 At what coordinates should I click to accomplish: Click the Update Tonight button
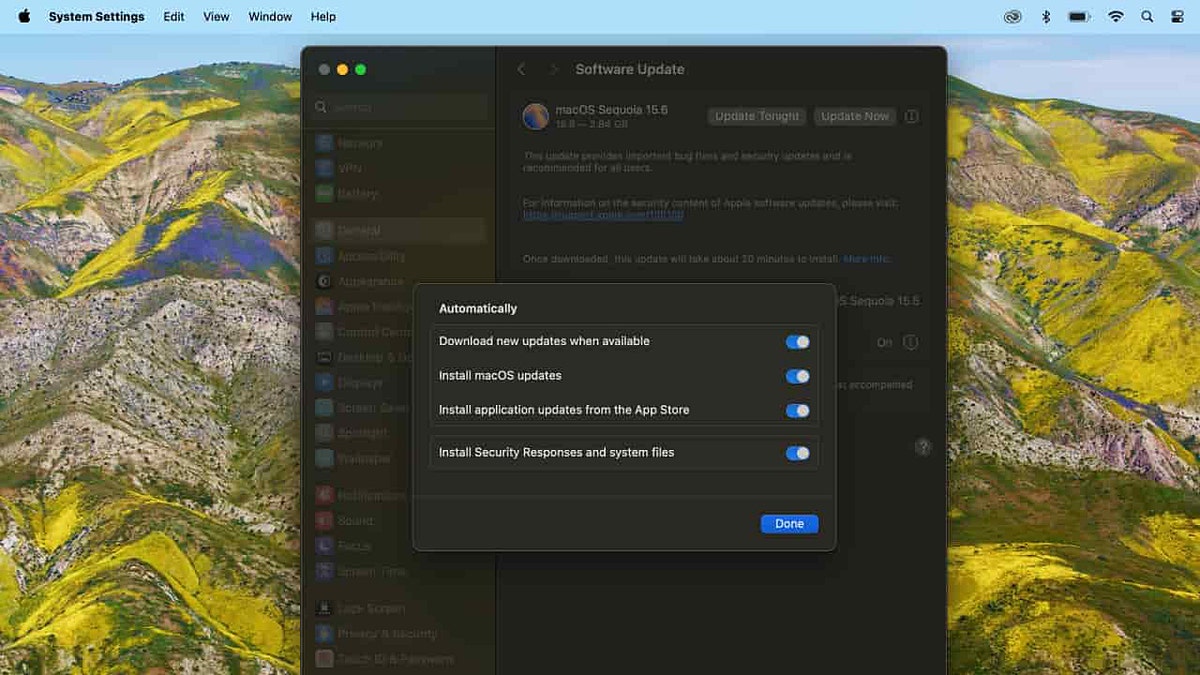[756, 116]
